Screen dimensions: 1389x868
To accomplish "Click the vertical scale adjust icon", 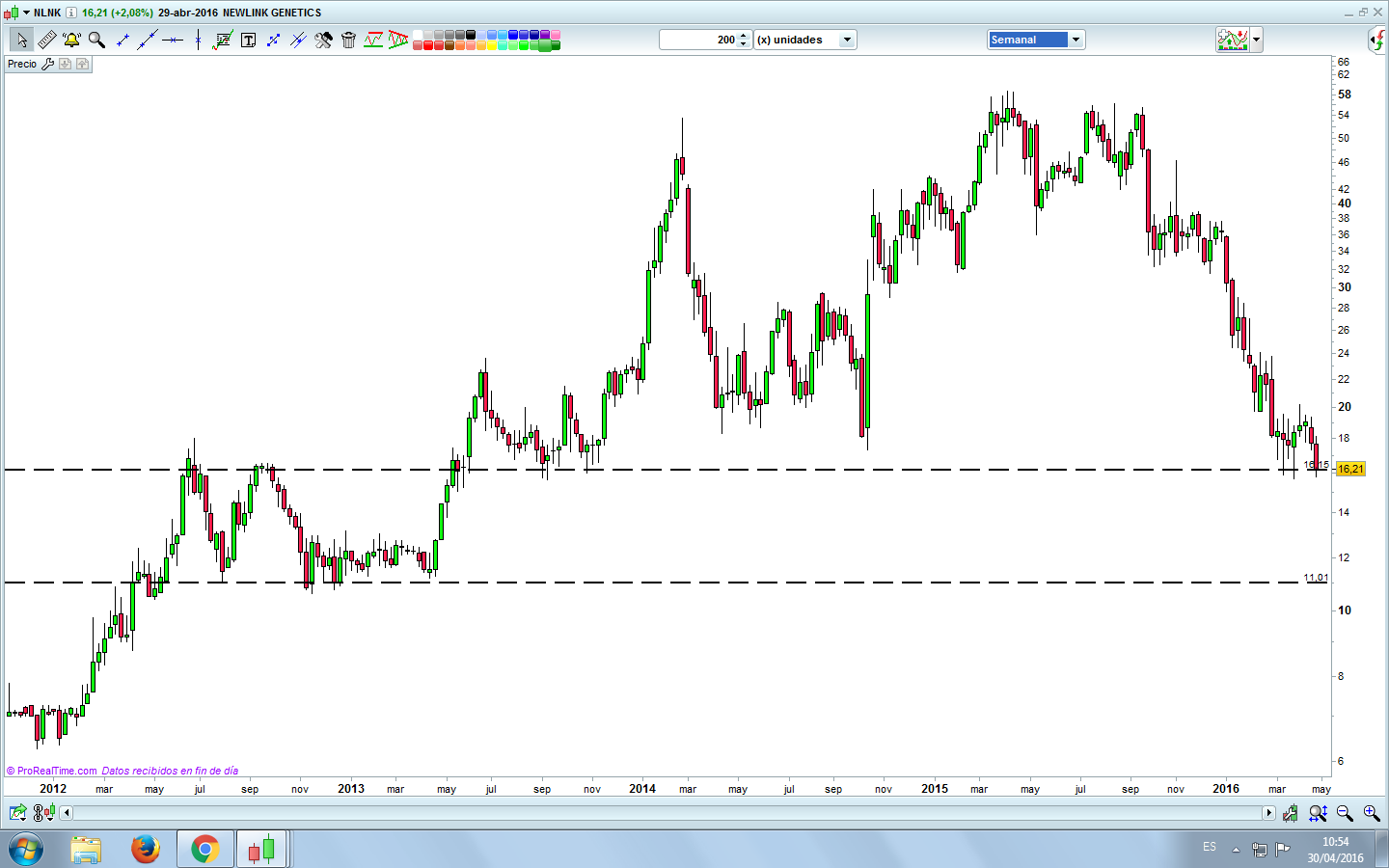I will 1291,813.
